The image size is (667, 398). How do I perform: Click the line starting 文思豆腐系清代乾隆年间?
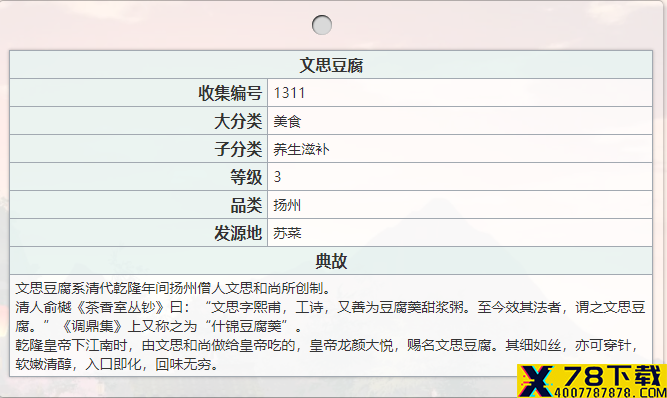pos(173,288)
